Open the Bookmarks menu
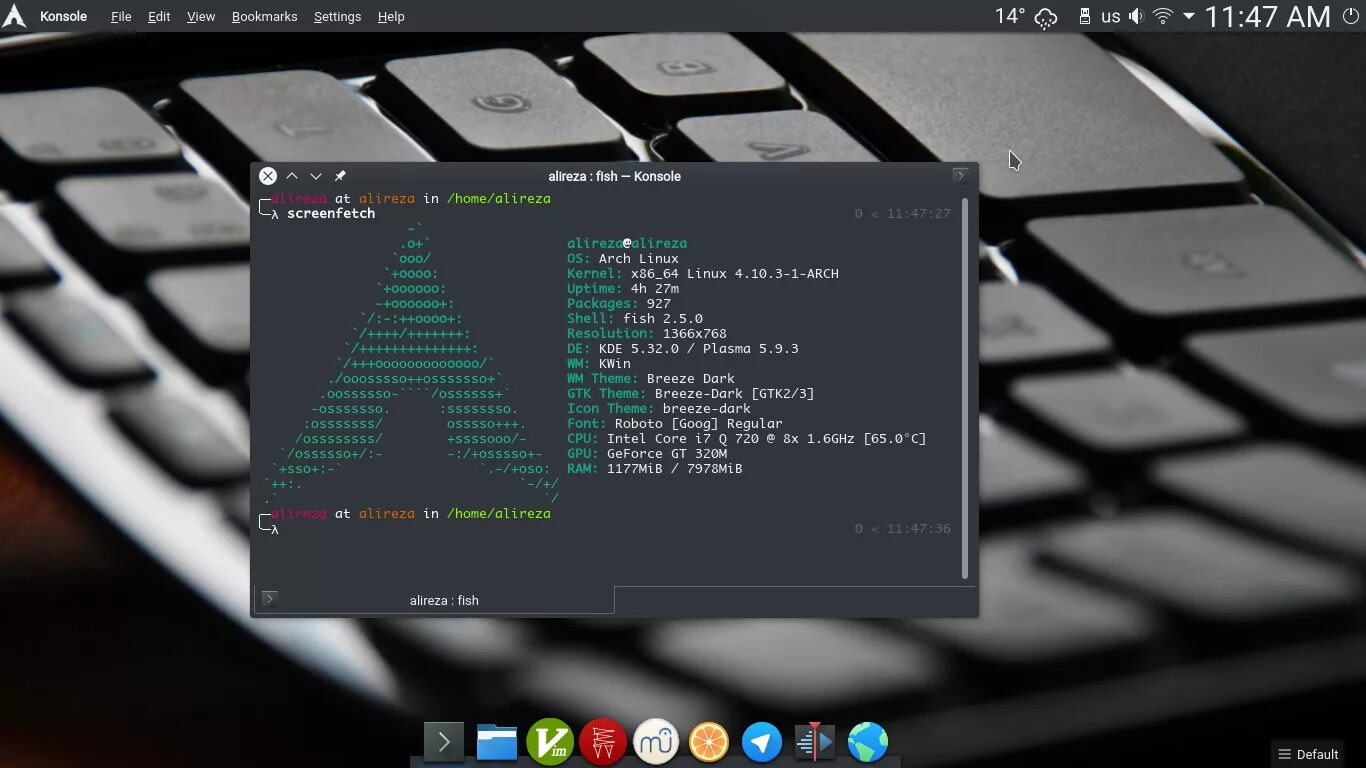 click(x=264, y=16)
